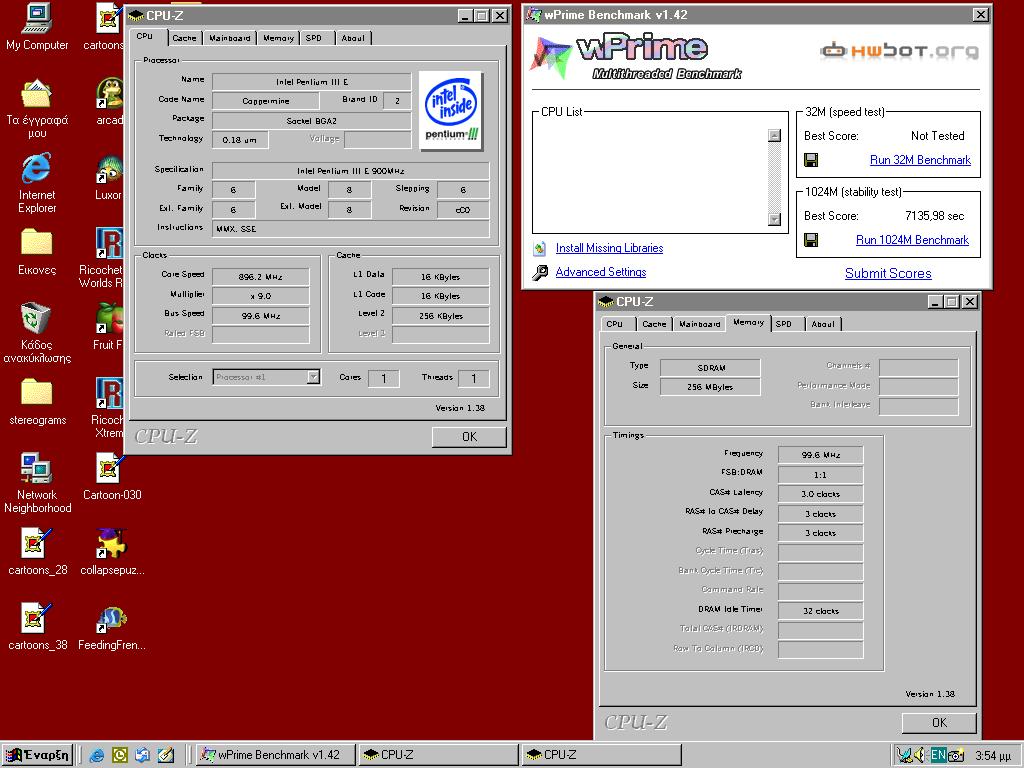Click CPU List scrollbar down arrow
The width and height of the screenshot is (1024, 768).
pos(775,219)
